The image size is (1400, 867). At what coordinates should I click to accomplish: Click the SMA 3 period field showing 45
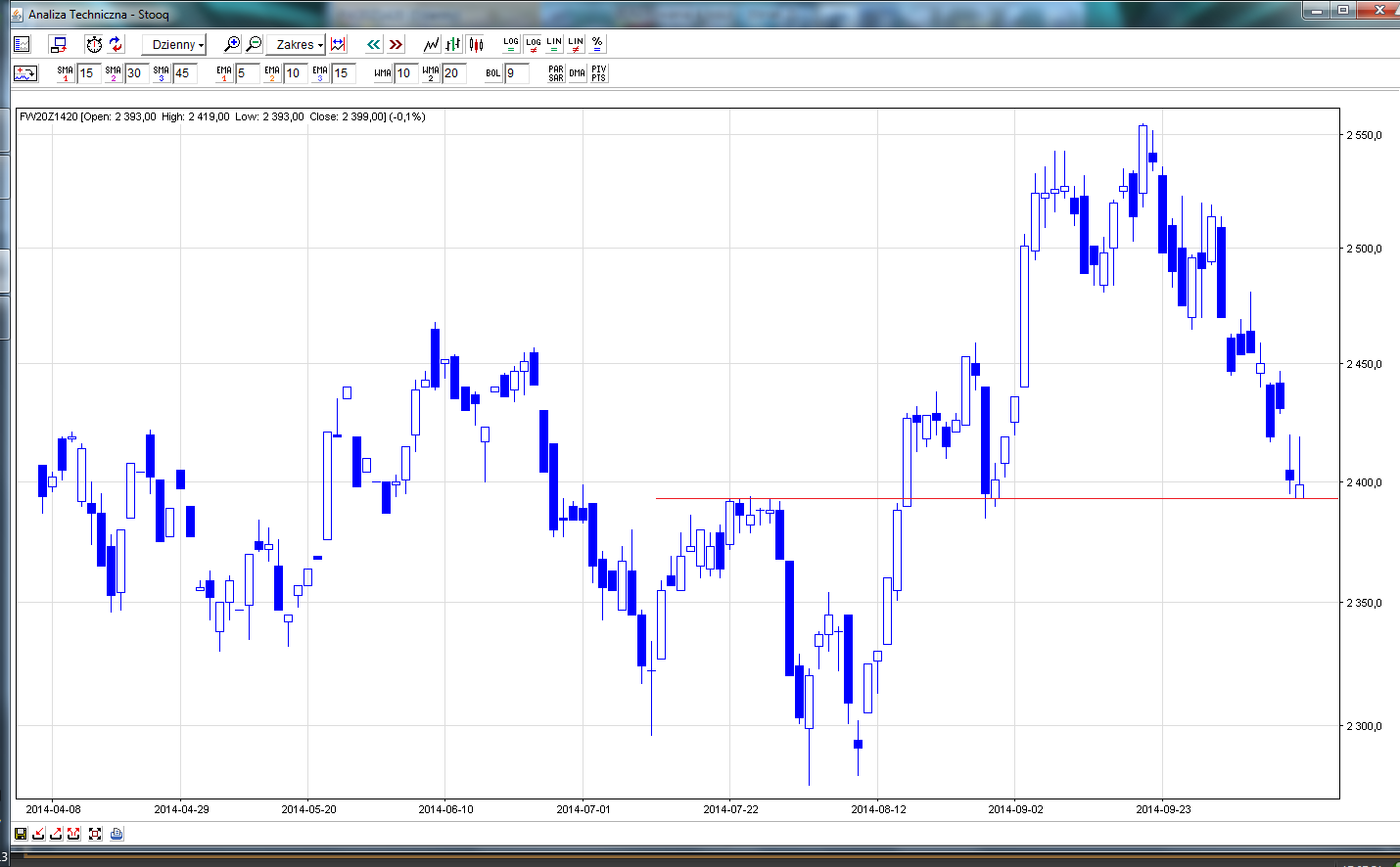click(185, 73)
